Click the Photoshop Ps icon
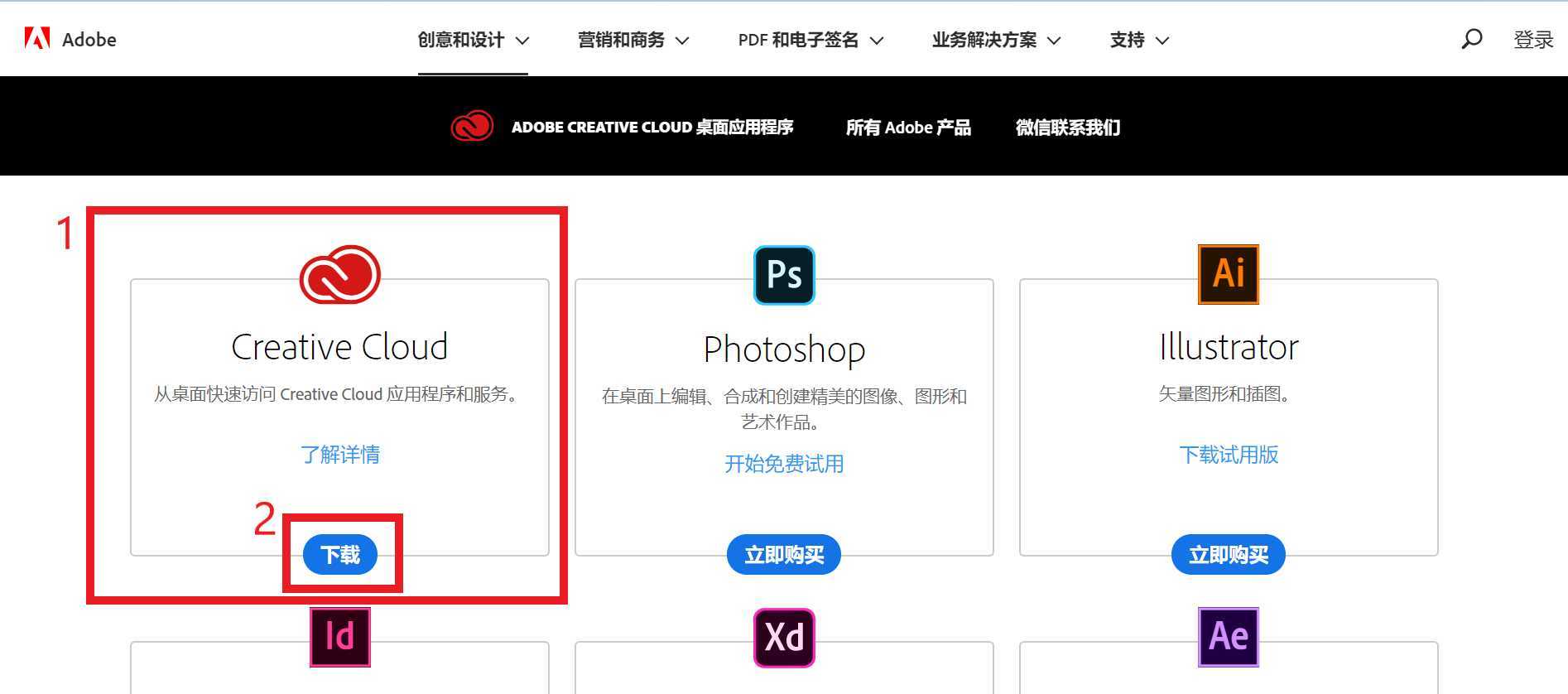The image size is (1568, 694). (x=784, y=275)
